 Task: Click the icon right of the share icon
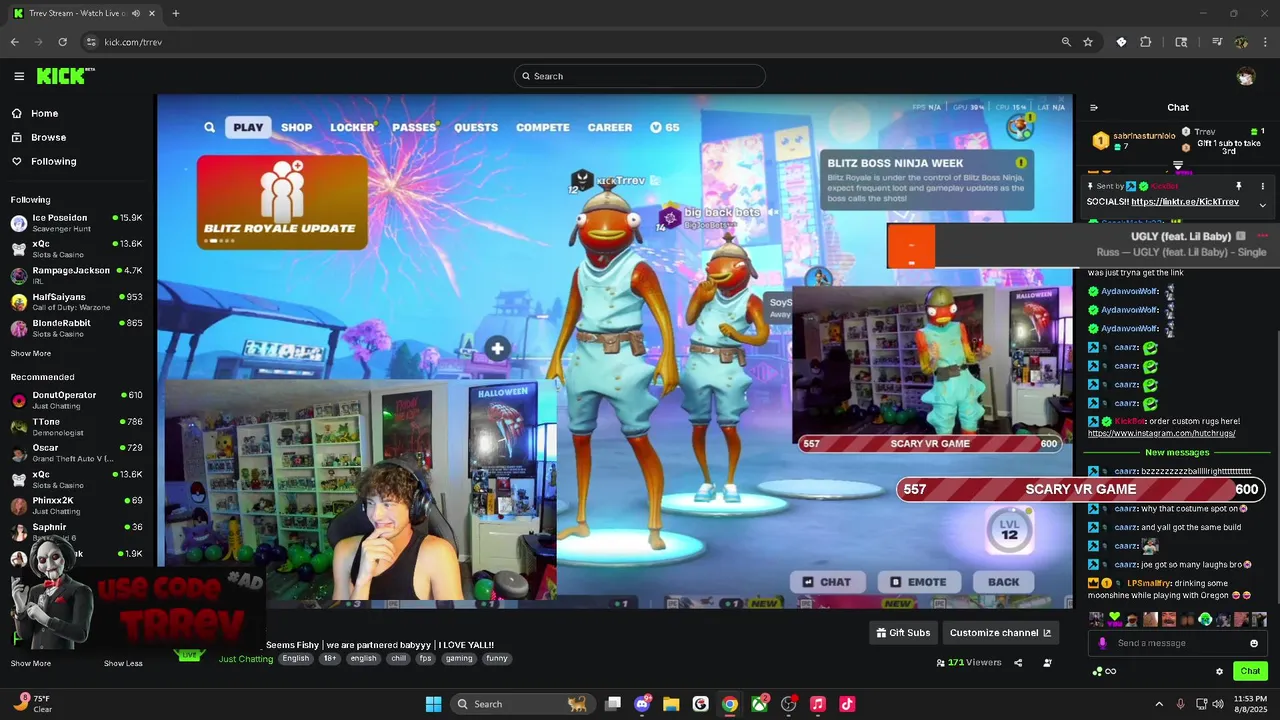tap(1047, 662)
